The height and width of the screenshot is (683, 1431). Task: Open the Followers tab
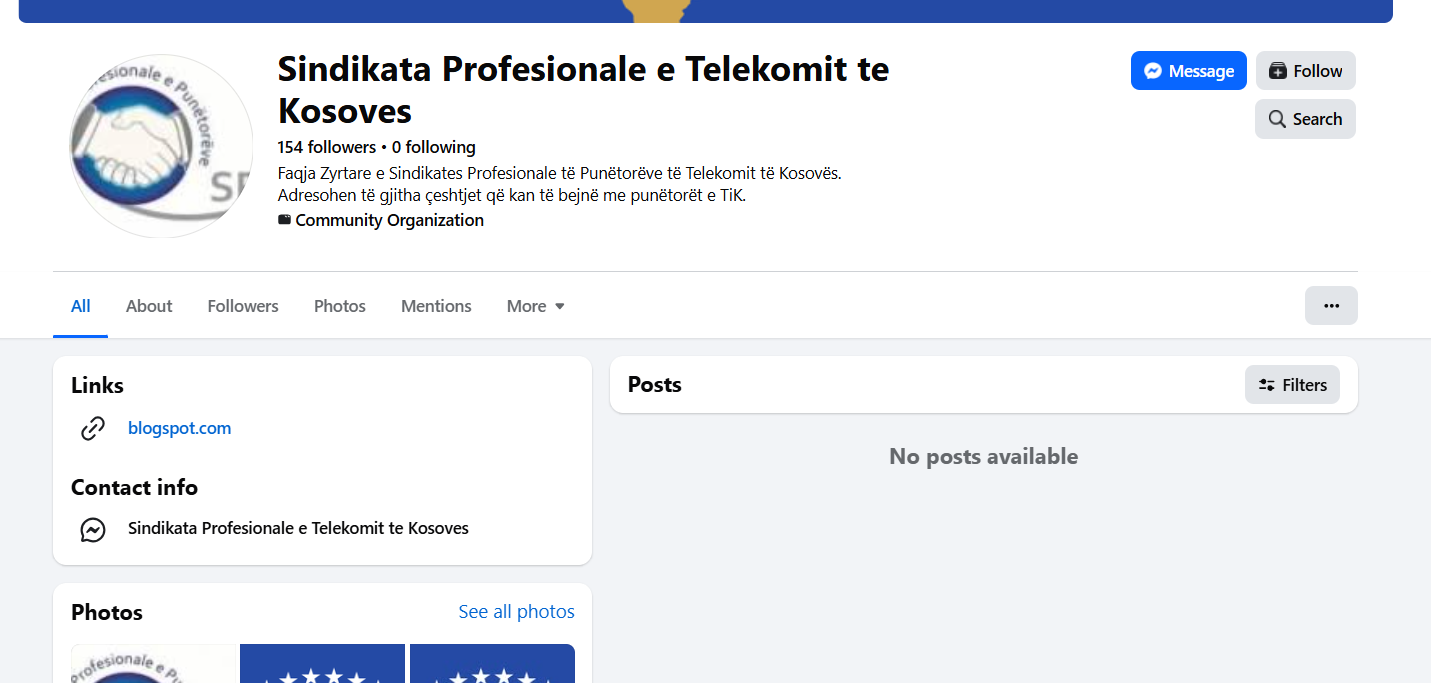(x=243, y=306)
